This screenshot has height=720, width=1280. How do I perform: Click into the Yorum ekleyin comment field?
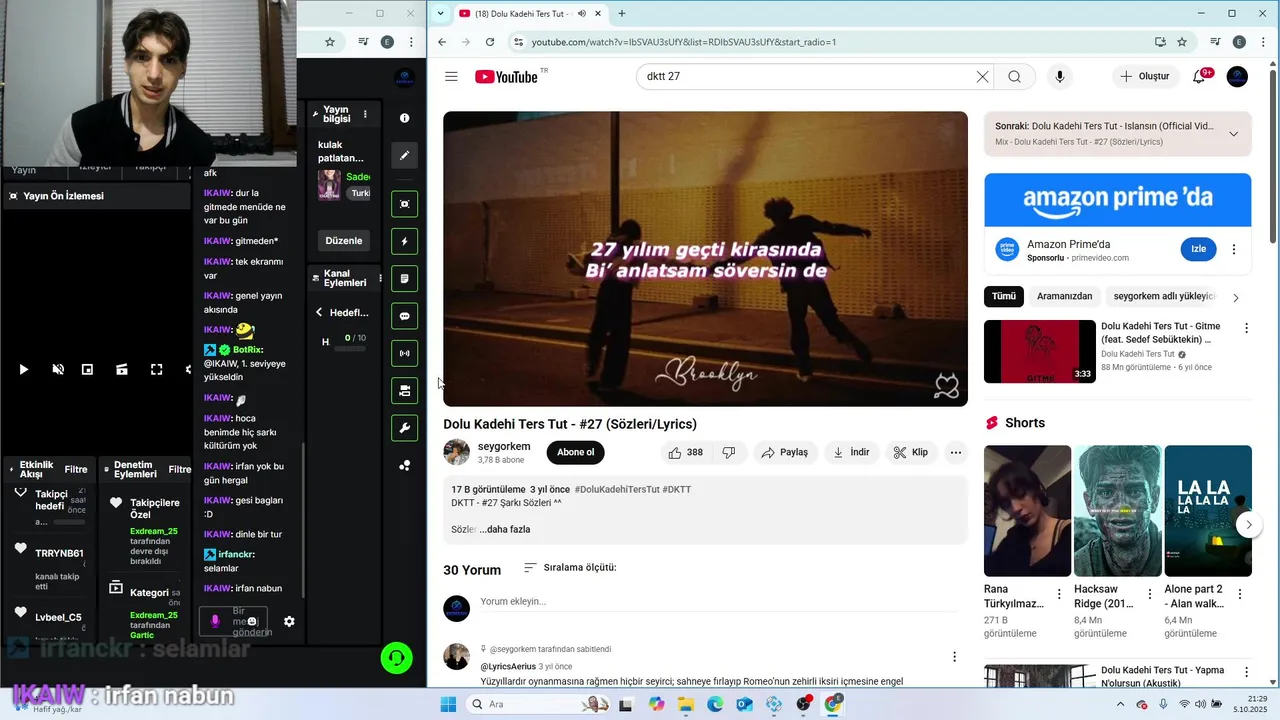pos(718,602)
